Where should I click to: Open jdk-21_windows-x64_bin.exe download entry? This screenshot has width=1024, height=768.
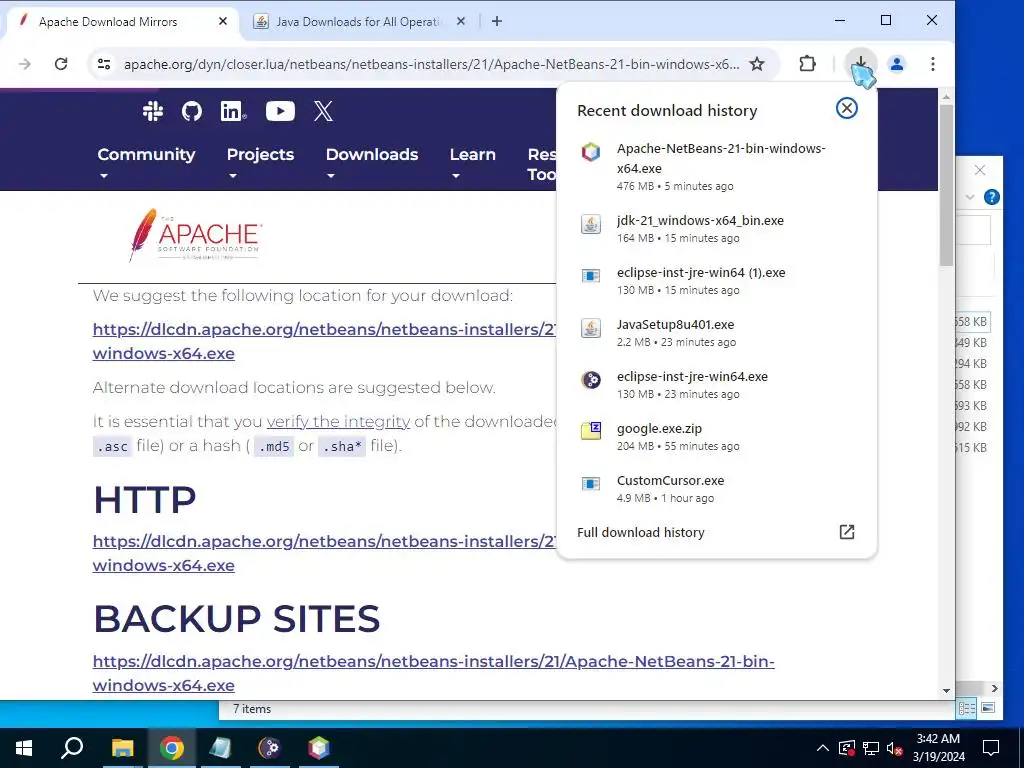[716, 229]
